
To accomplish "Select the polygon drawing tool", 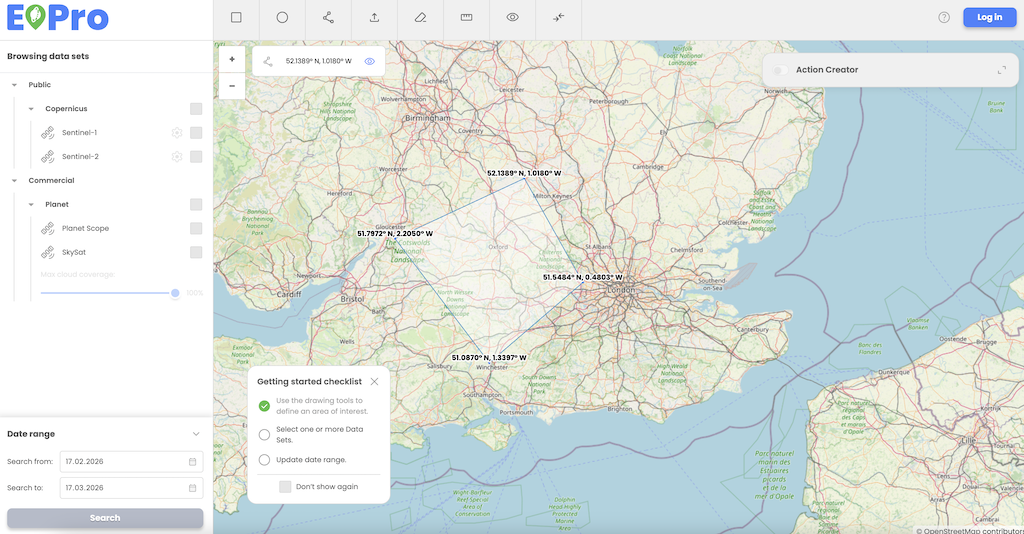I will pyautogui.click(x=328, y=18).
